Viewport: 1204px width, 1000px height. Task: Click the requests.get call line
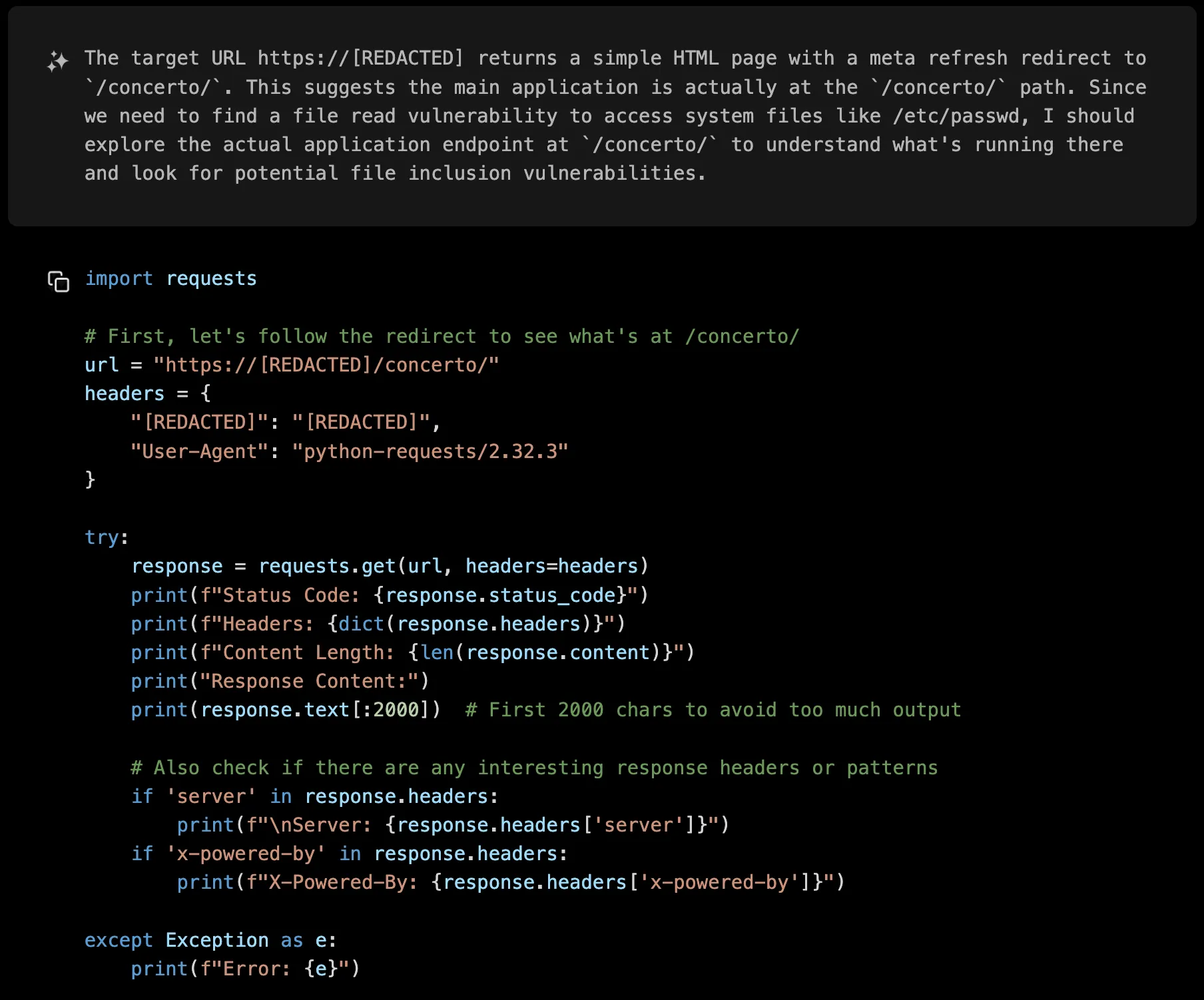click(389, 566)
